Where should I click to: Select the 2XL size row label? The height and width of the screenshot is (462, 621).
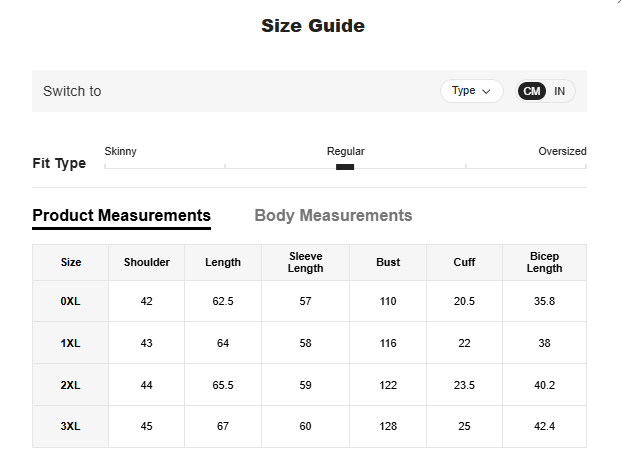[71, 385]
